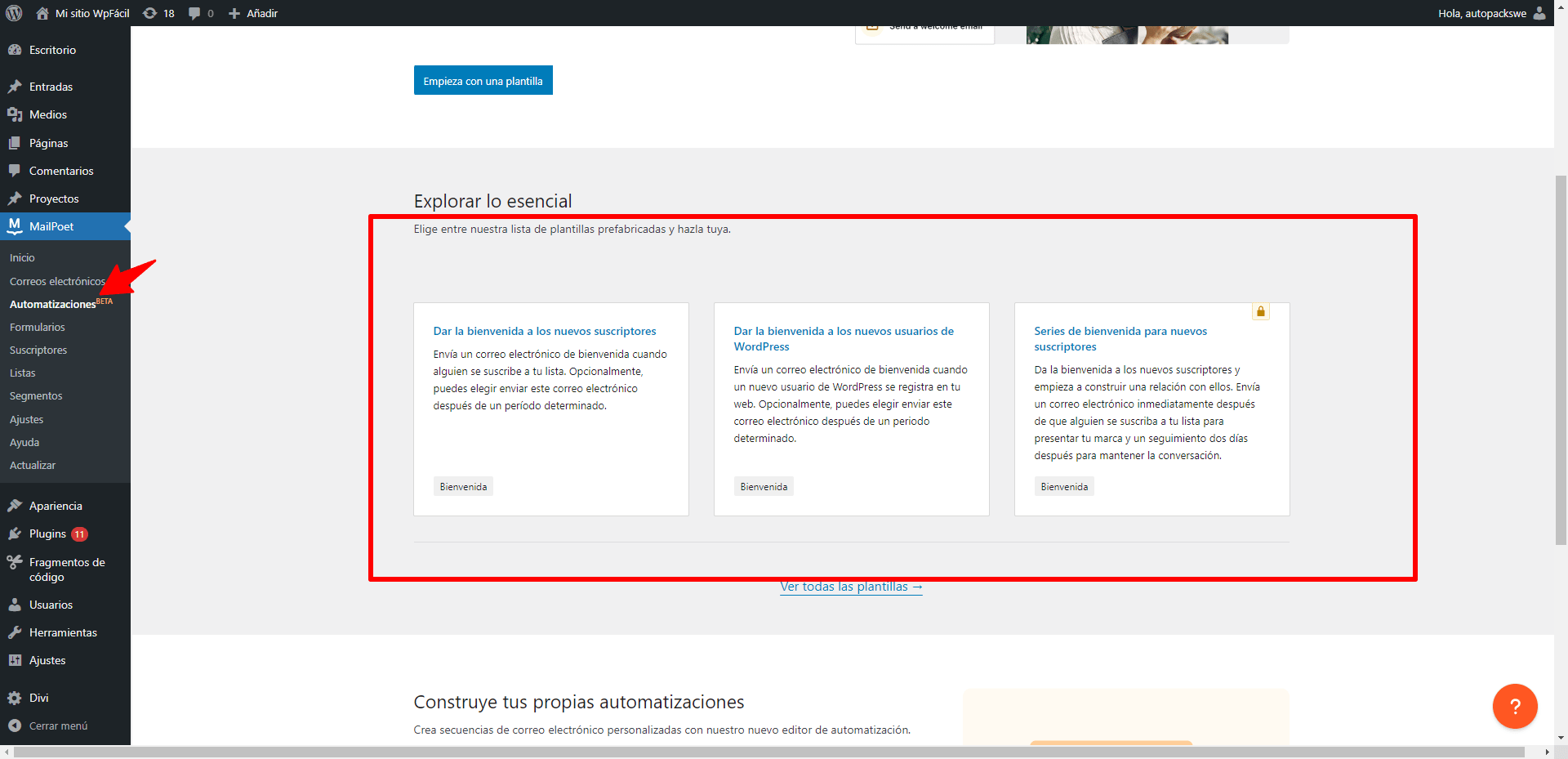Click Empieza con una plantilla button
Image resolution: width=1568 pixels, height=759 pixels.
(483, 80)
